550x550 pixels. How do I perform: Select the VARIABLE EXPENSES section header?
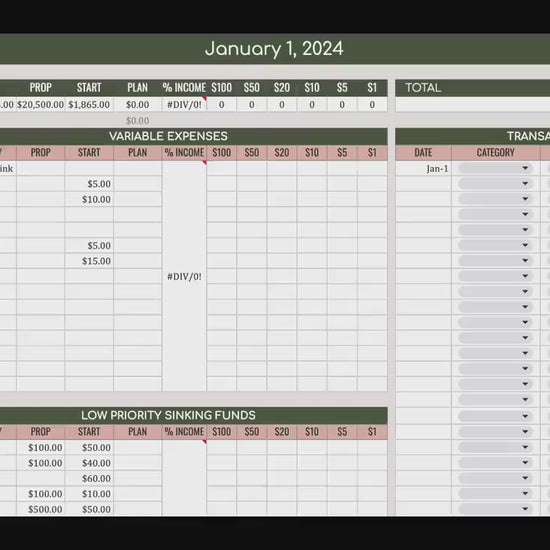(168, 136)
